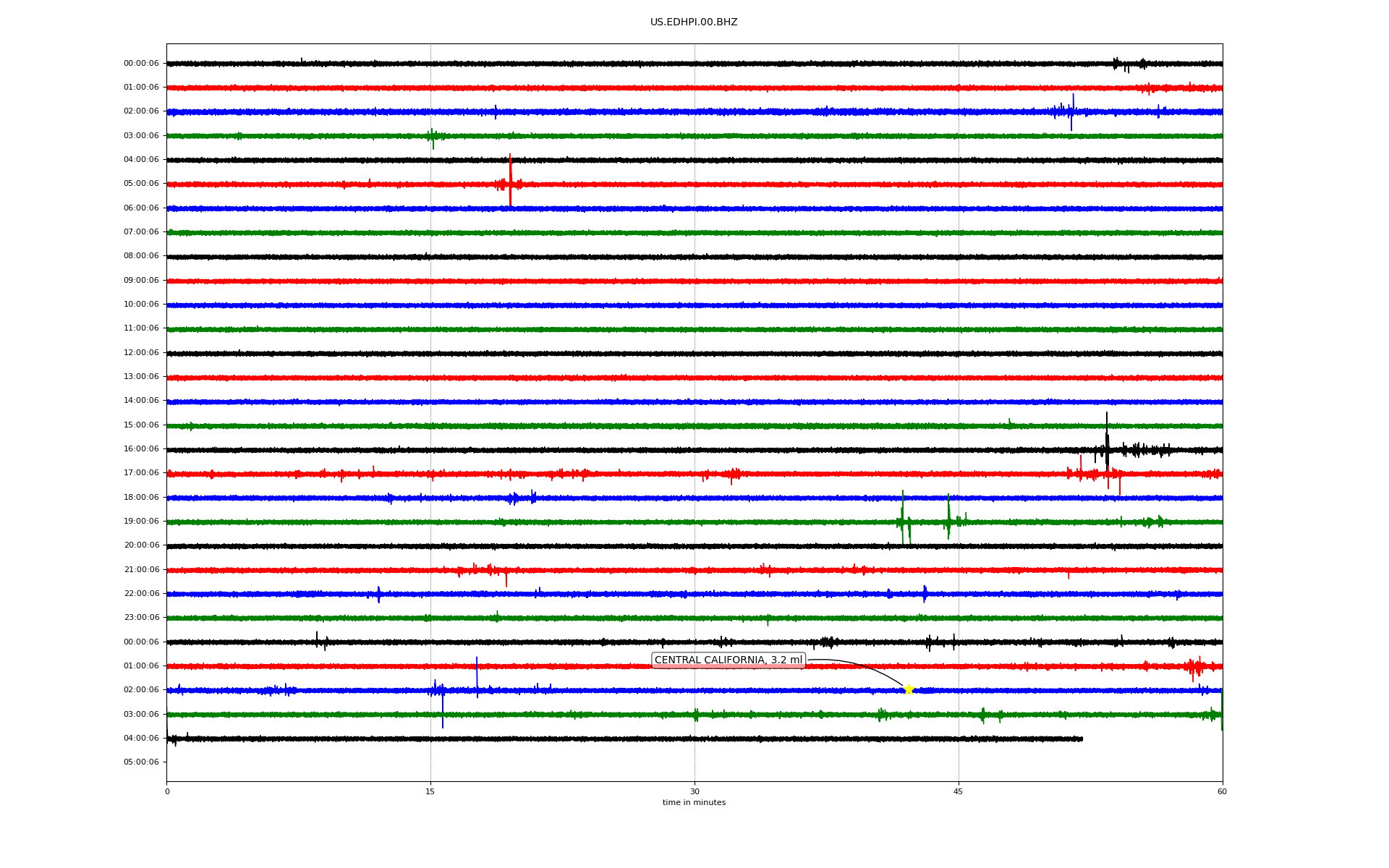This screenshot has height=868, width=1389.
Task: Click the 30 tick label on x-axis
Action: point(694,792)
